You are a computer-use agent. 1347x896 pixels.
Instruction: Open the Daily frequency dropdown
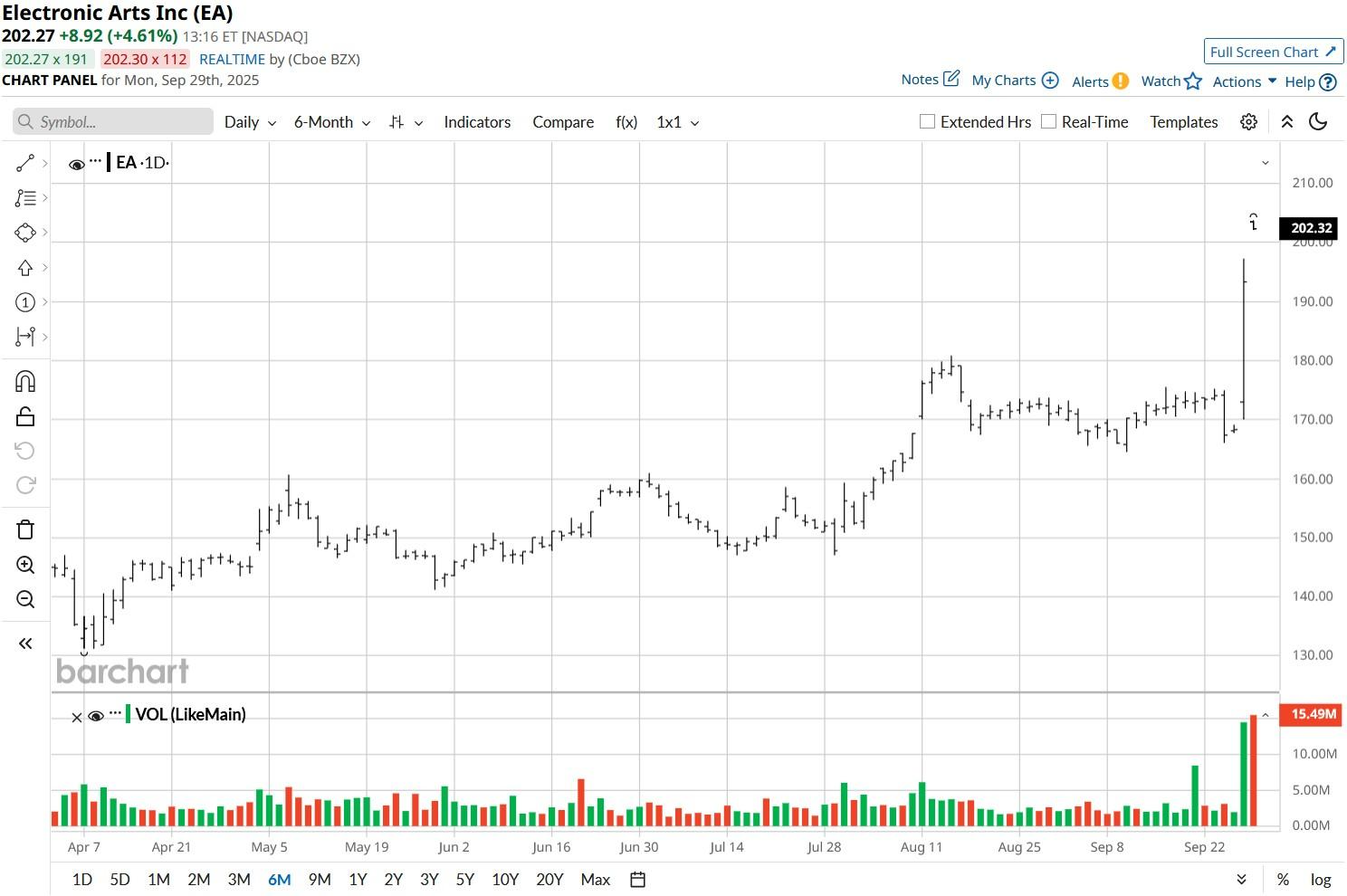click(250, 122)
